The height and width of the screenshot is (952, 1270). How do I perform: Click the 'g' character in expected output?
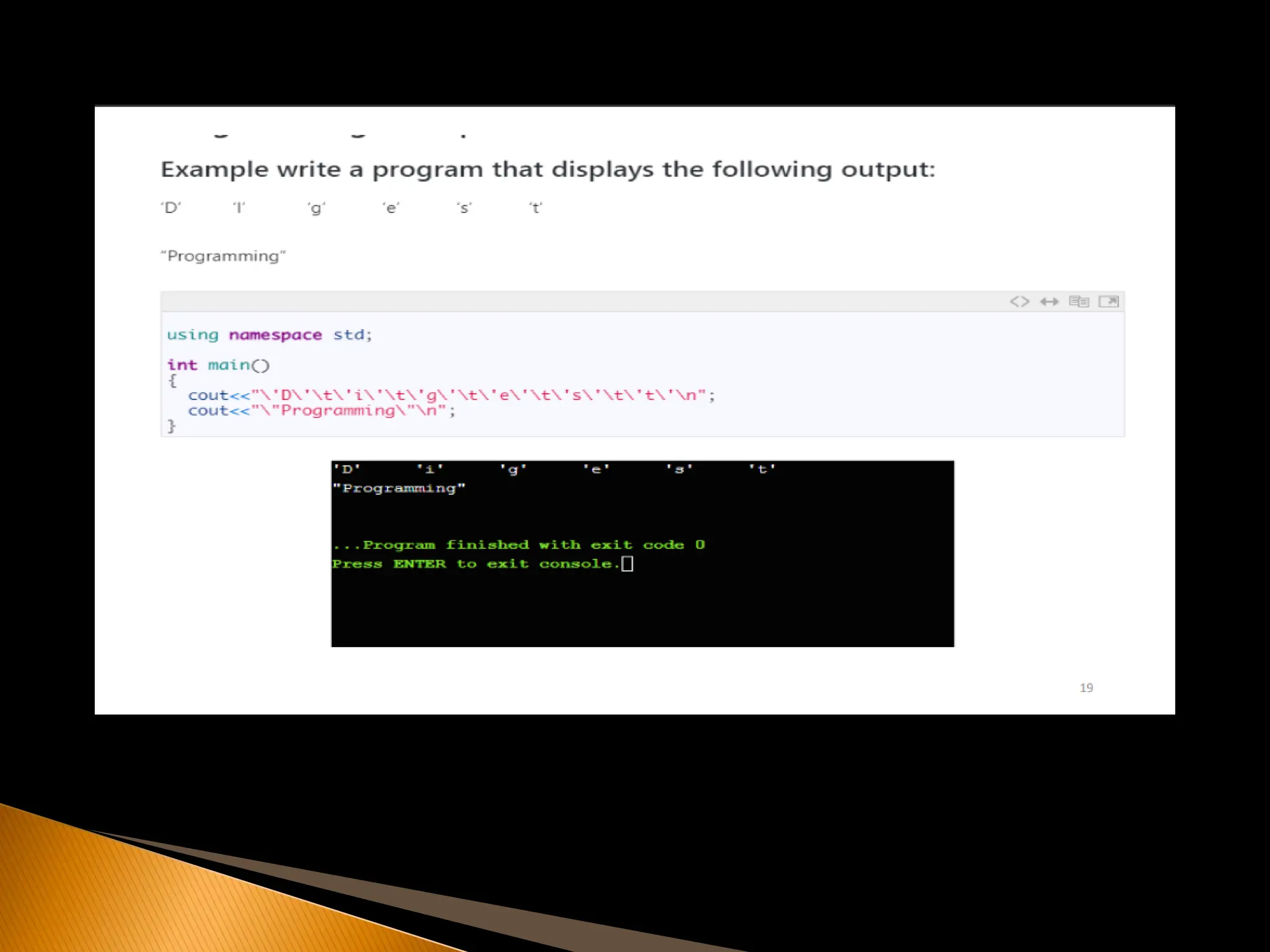316,208
